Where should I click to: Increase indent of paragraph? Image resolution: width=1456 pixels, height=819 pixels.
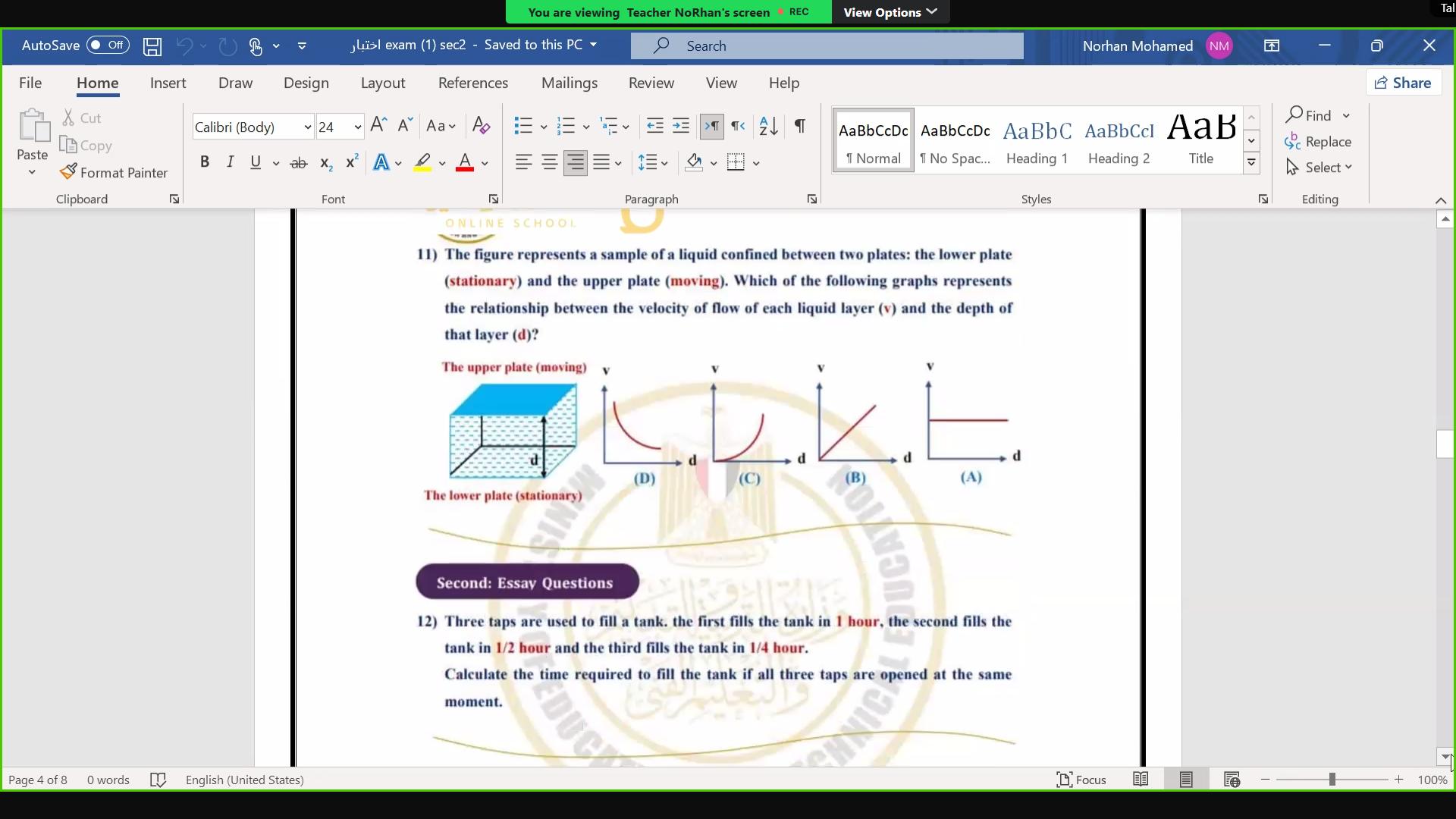coord(681,126)
